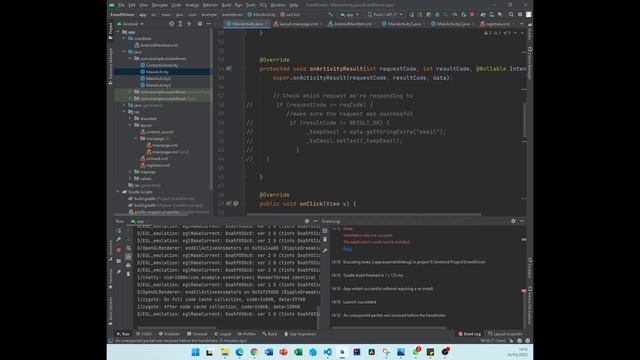The image size is (640, 360).
Task: Open IDE settings gear in top toolbar
Action: [520, 15]
